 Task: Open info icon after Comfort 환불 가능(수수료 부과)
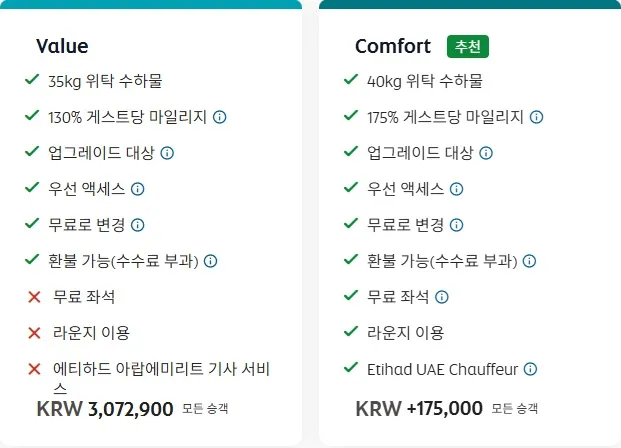pos(529,261)
